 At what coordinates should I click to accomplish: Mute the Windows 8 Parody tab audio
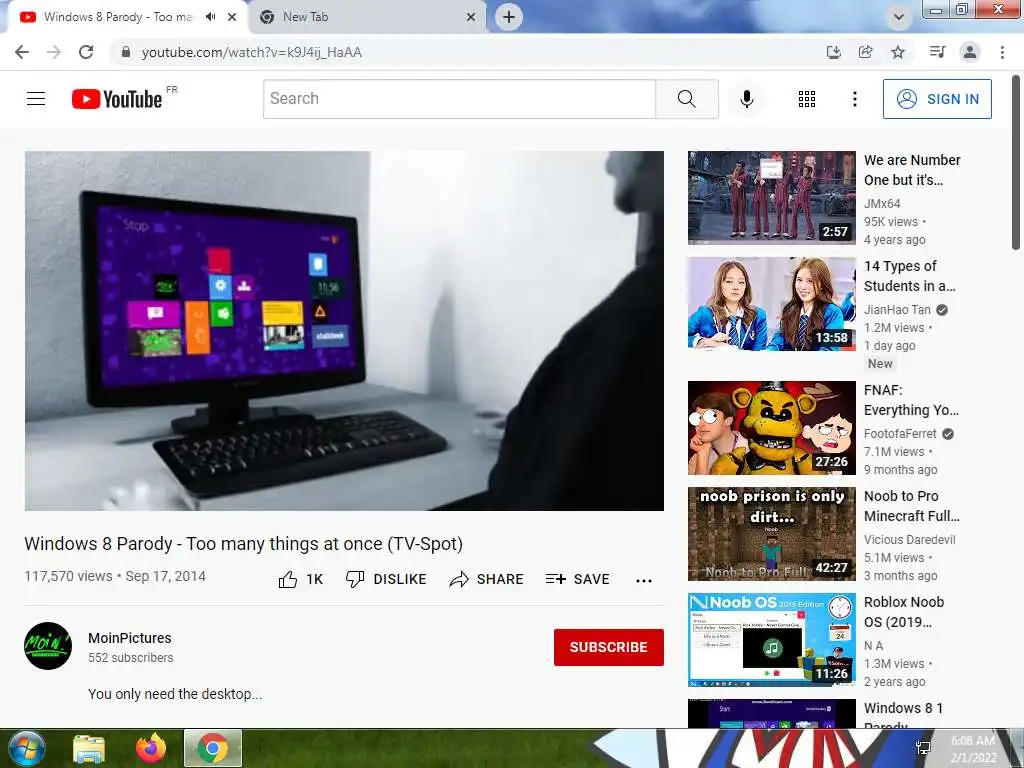point(210,17)
